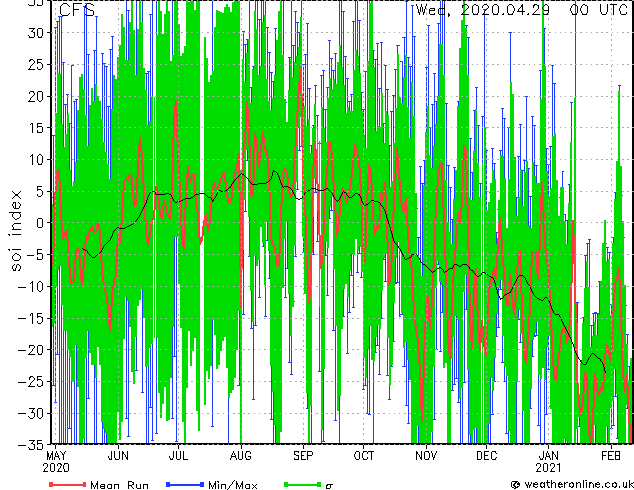Click the blue Min/Max legend line

(185, 484)
